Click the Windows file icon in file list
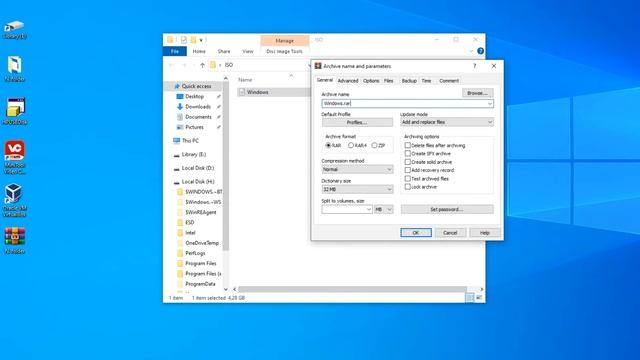 242,92
